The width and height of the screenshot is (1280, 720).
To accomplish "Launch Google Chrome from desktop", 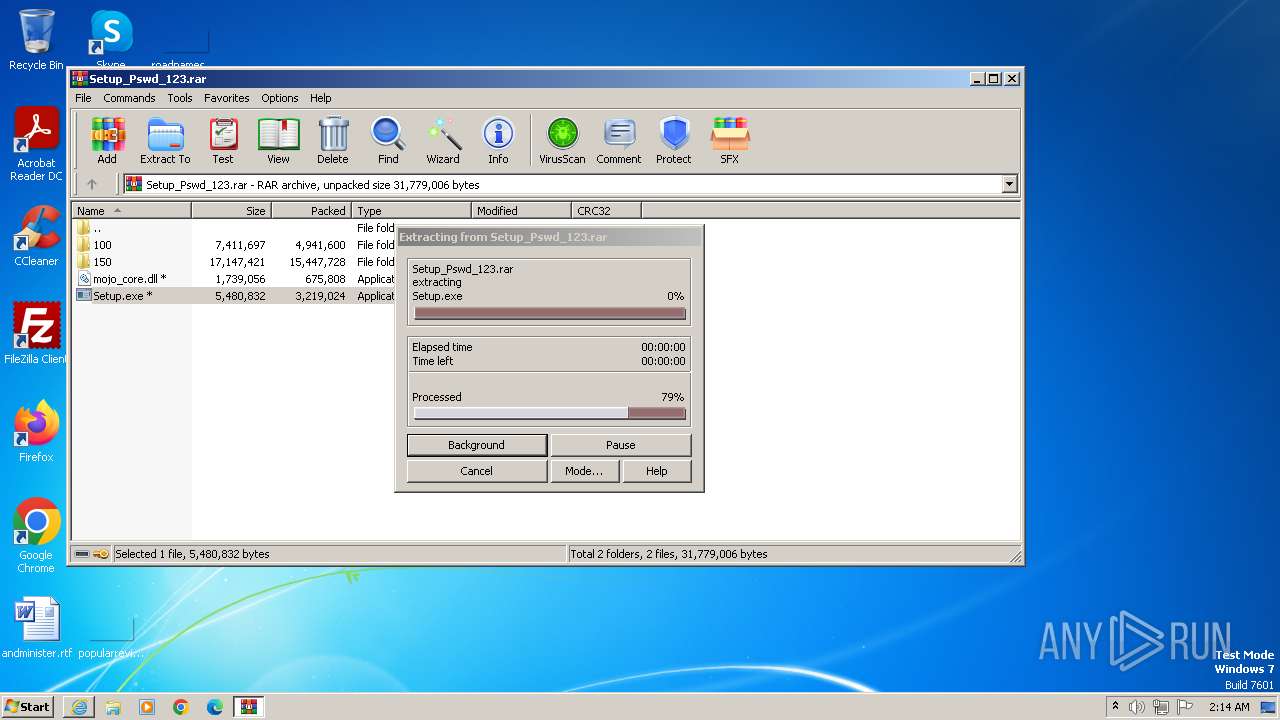I will (36, 536).
